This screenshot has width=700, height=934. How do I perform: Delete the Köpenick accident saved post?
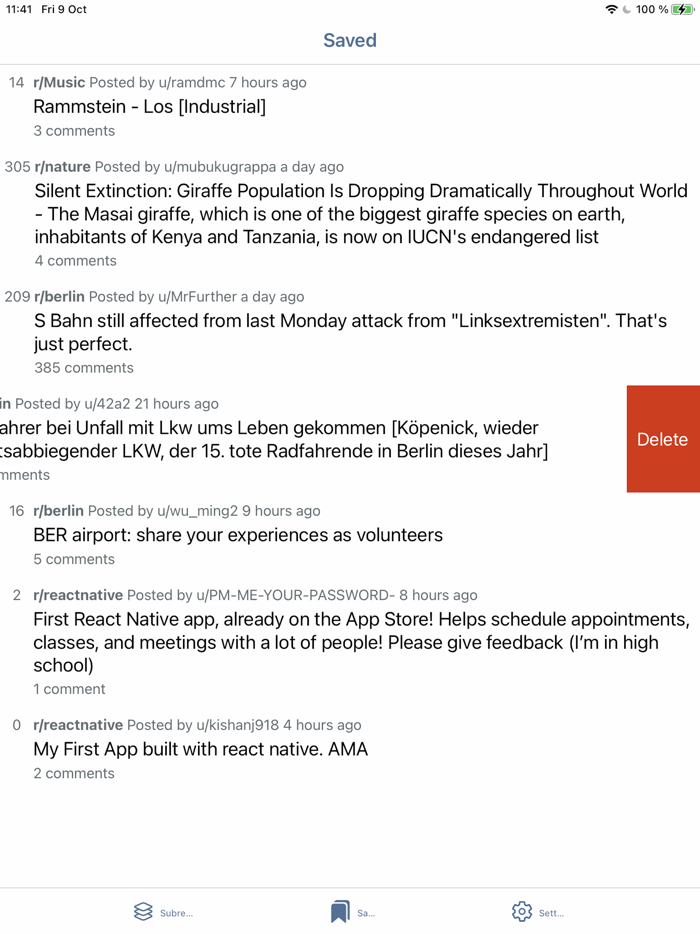tap(662, 439)
